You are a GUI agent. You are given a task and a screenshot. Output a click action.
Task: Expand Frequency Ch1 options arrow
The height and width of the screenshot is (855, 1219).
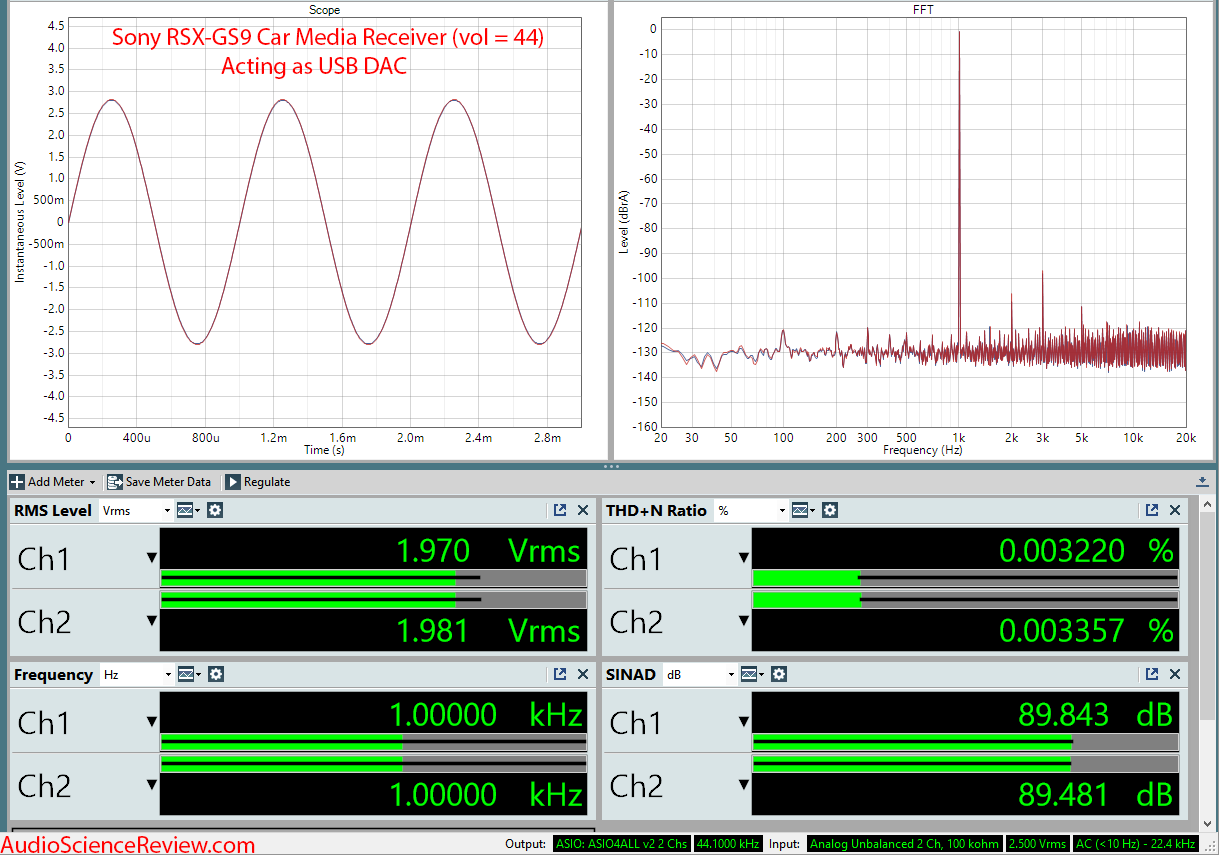[x=152, y=722]
